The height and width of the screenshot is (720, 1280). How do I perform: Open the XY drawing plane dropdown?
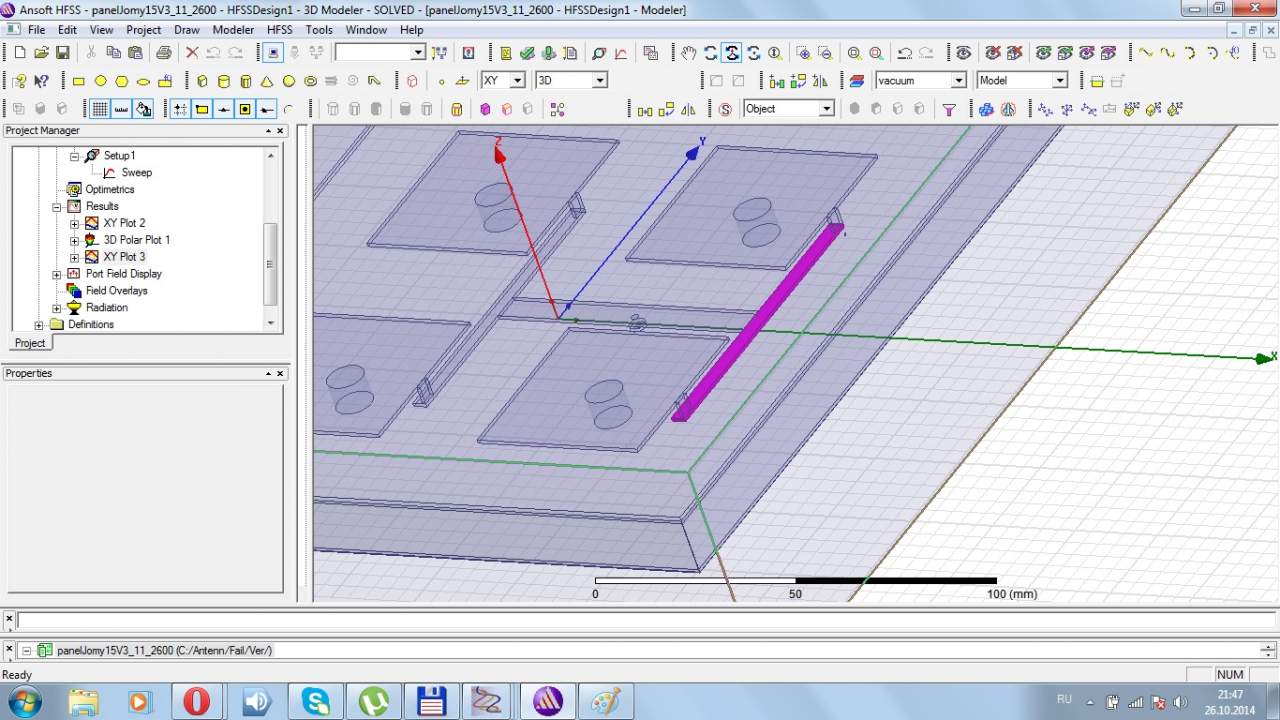(x=517, y=81)
